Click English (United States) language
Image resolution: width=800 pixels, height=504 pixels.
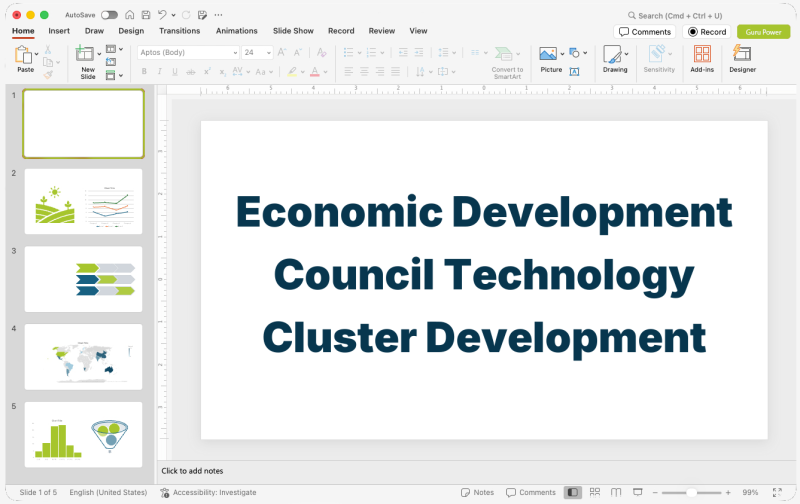coord(108,492)
